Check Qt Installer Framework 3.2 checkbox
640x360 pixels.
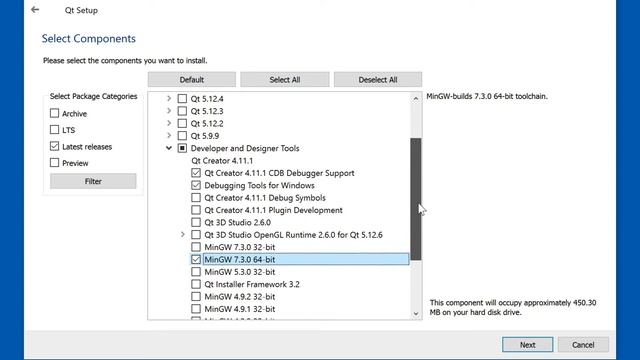click(x=196, y=284)
